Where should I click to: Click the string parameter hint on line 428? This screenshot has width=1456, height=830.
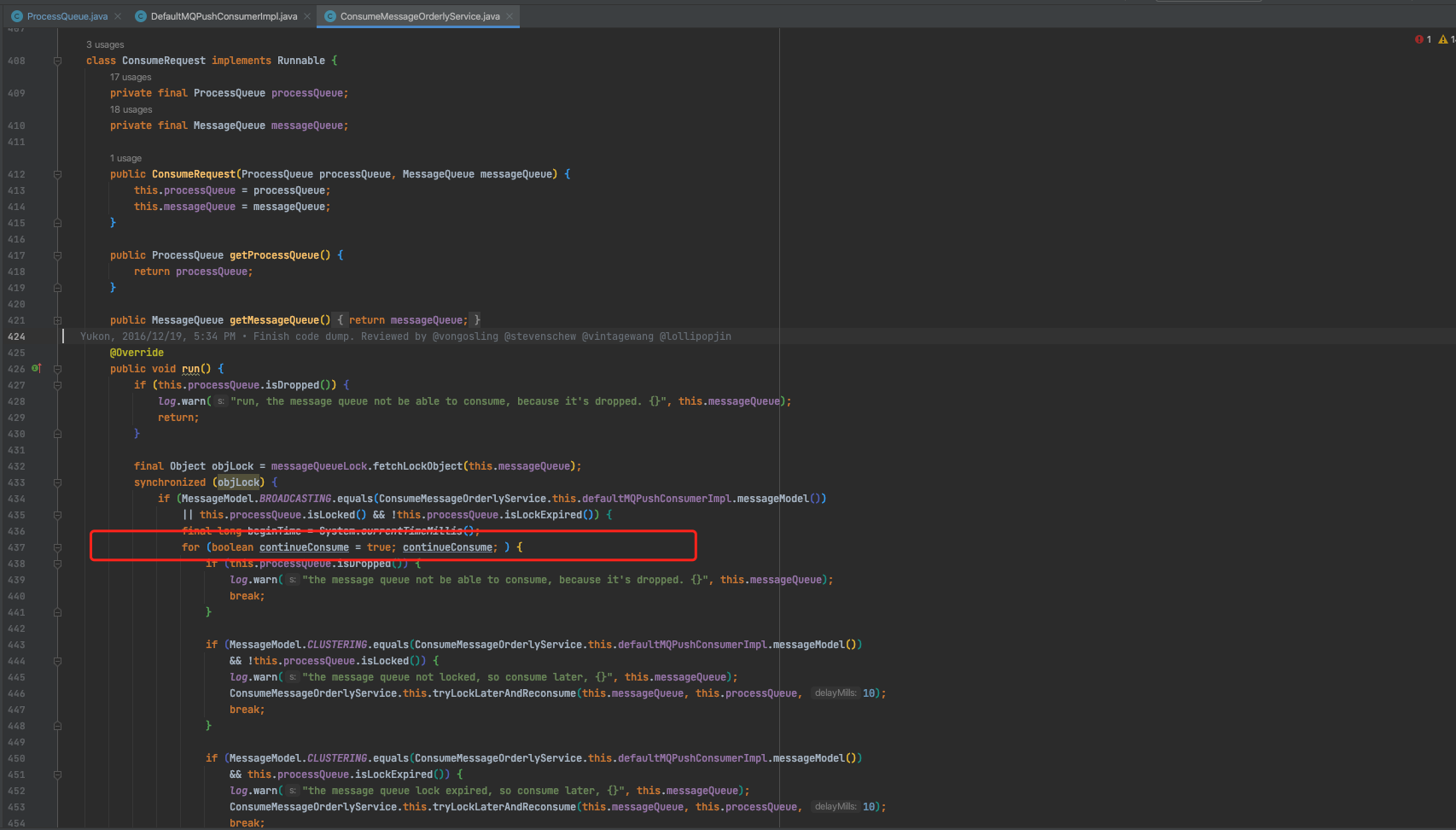pyautogui.click(x=221, y=401)
